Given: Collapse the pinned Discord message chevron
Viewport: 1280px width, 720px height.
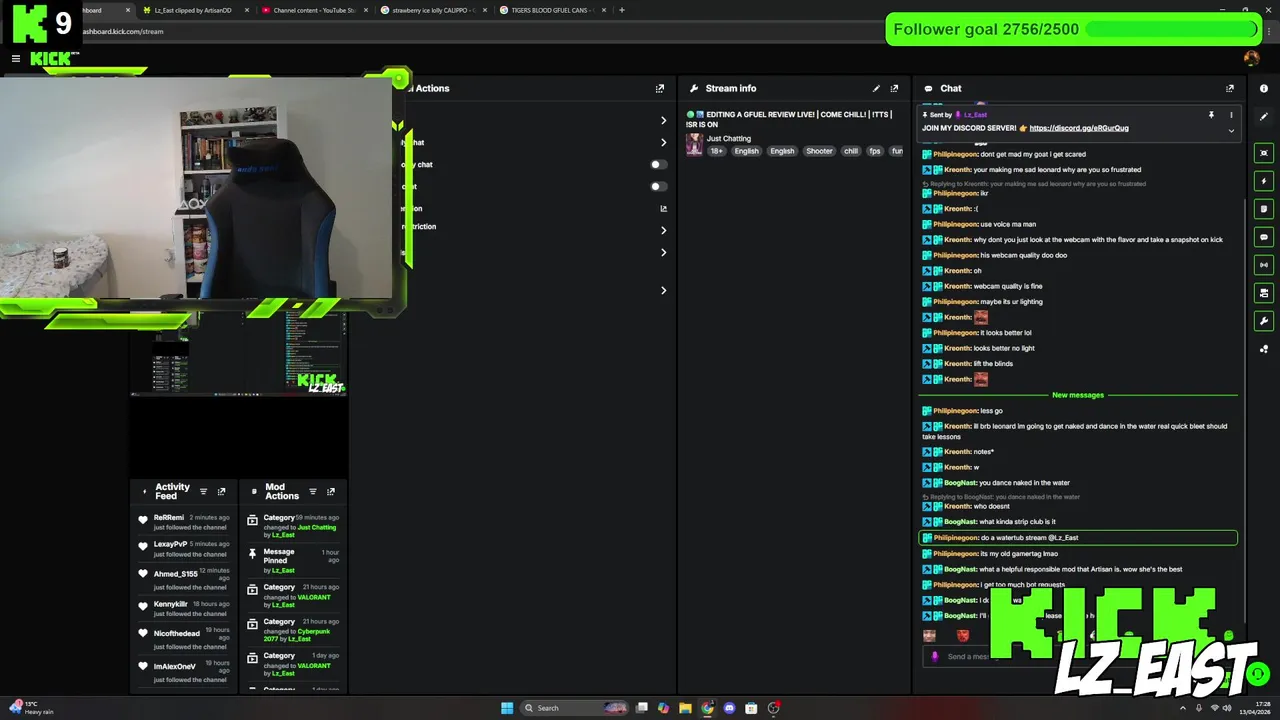Looking at the screenshot, I should [1231, 130].
